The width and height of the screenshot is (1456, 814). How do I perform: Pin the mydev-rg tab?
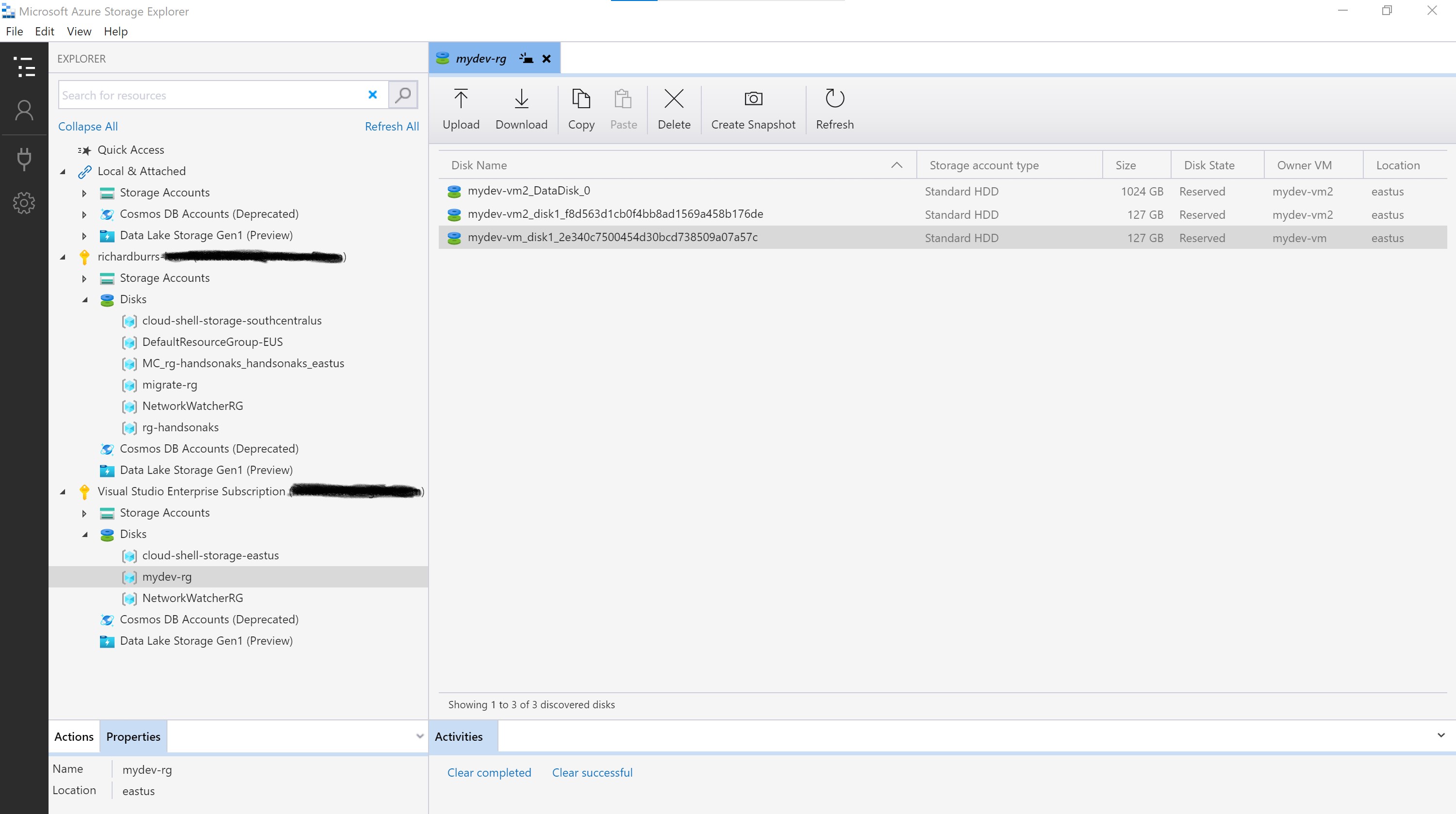525,58
